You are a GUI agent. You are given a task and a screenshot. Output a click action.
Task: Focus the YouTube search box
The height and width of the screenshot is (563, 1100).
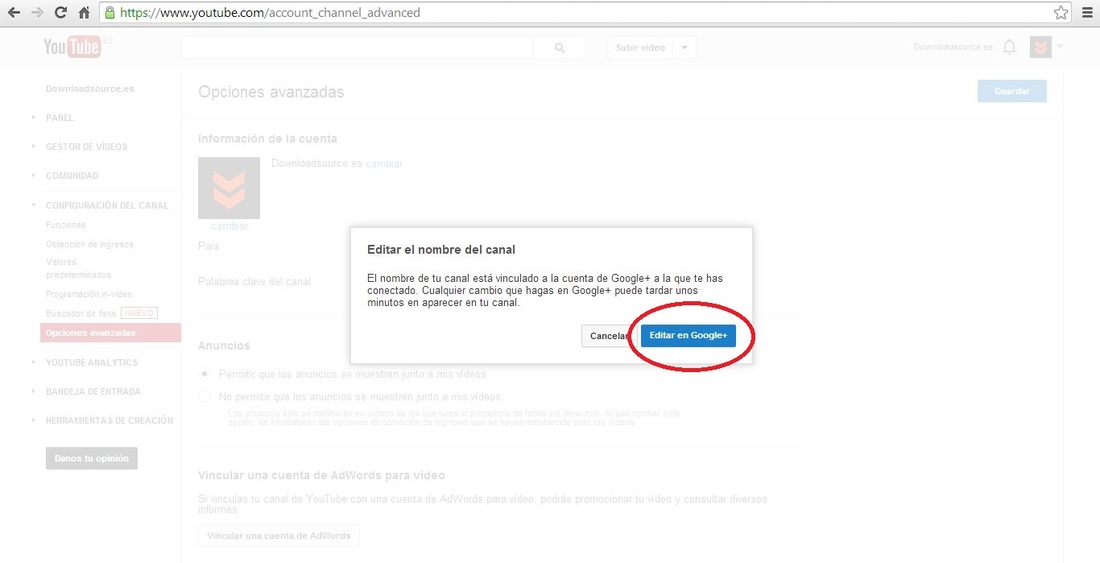coord(357,48)
